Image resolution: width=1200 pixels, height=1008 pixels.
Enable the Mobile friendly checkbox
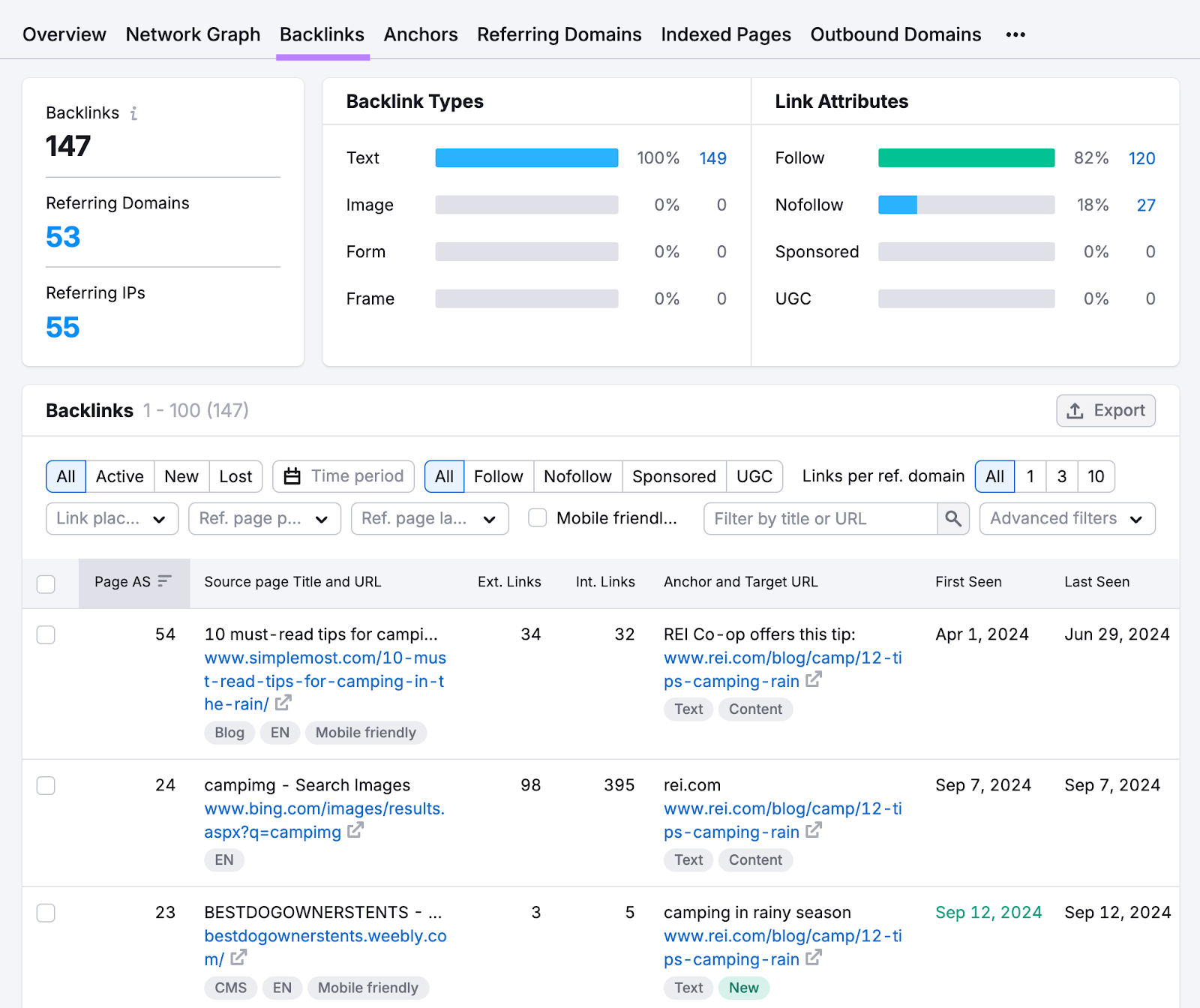[x=537, y=517]
